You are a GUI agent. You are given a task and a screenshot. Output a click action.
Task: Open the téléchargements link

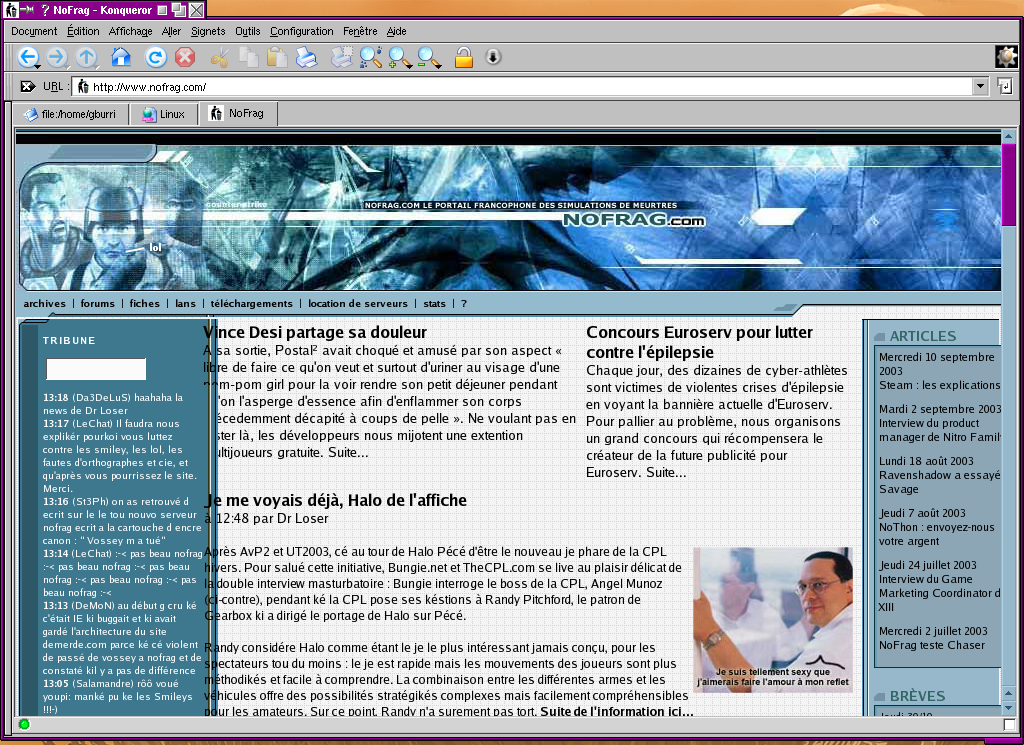[251, 304]
